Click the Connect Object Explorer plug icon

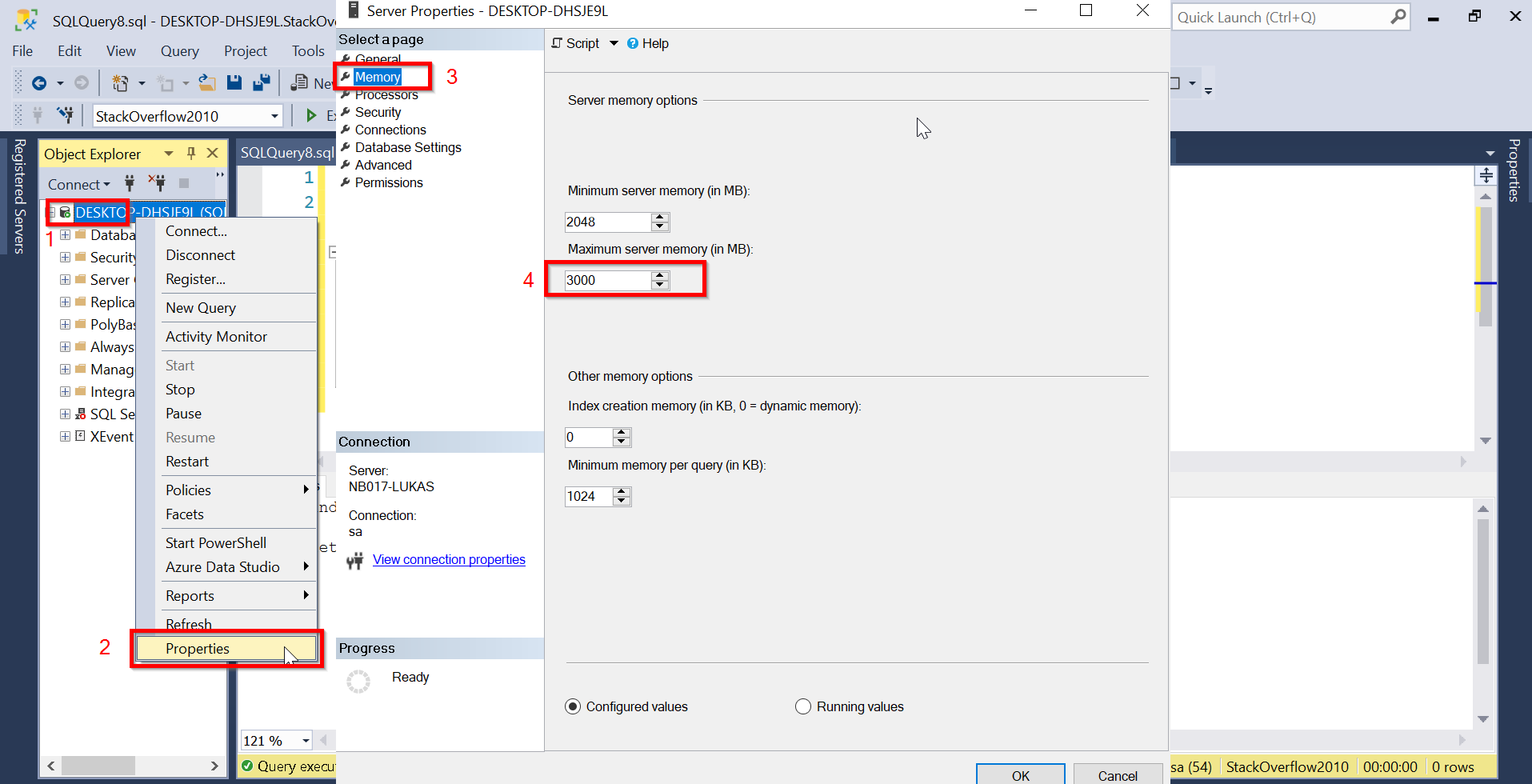130,184
